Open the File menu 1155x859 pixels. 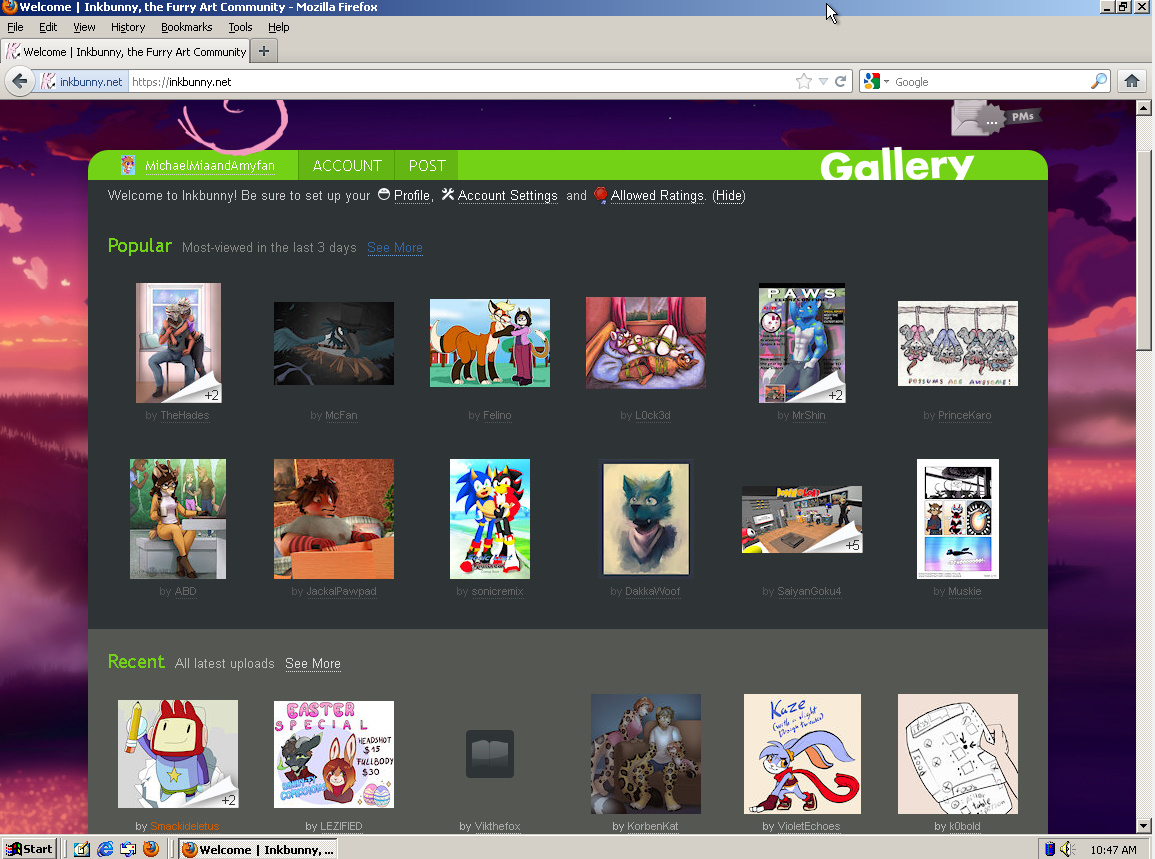point(15,27)
